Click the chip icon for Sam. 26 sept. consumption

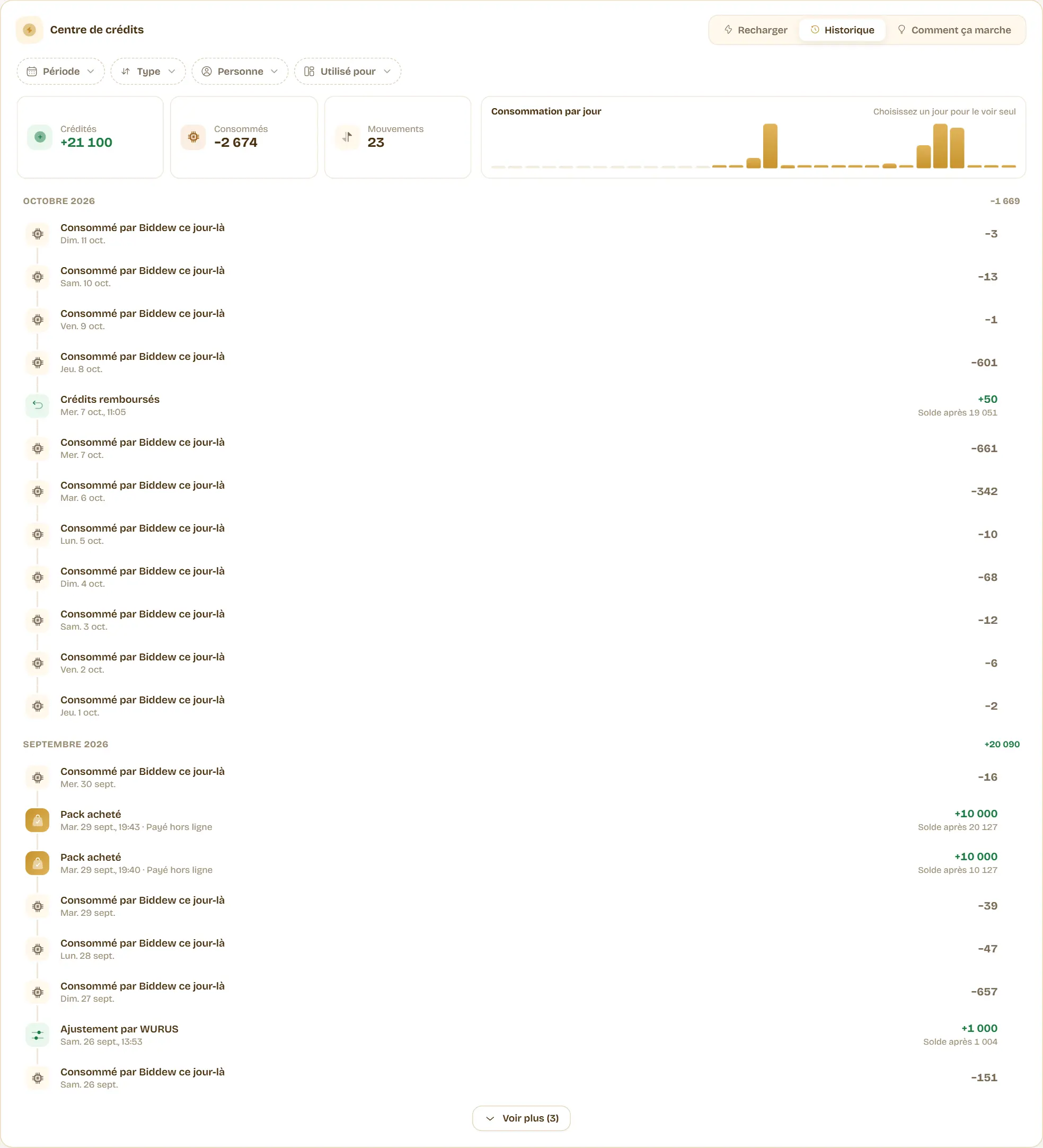pyautogui.click(x=38, y=1078)
